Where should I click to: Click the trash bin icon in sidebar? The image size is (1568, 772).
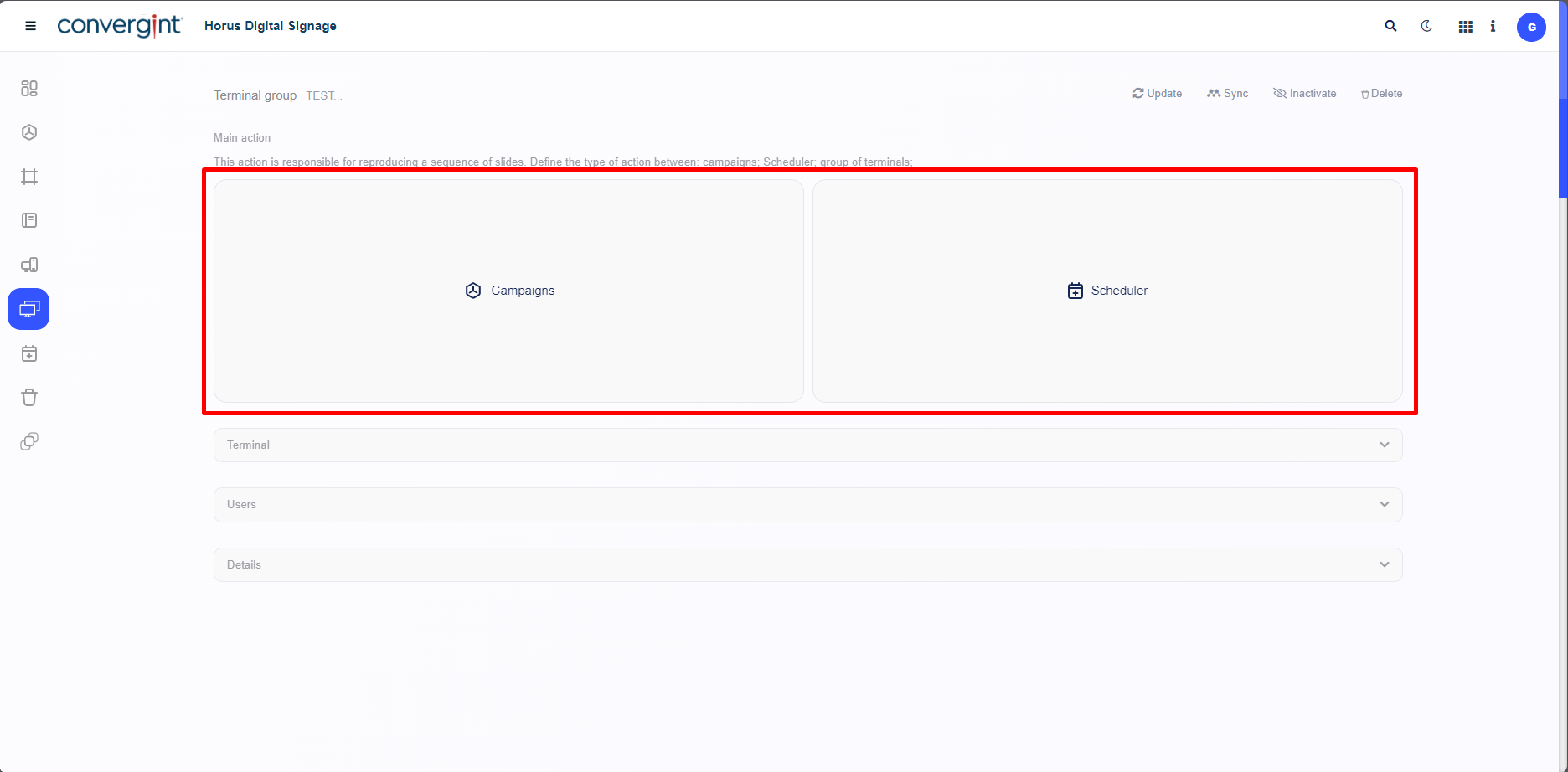pos(29,398)
